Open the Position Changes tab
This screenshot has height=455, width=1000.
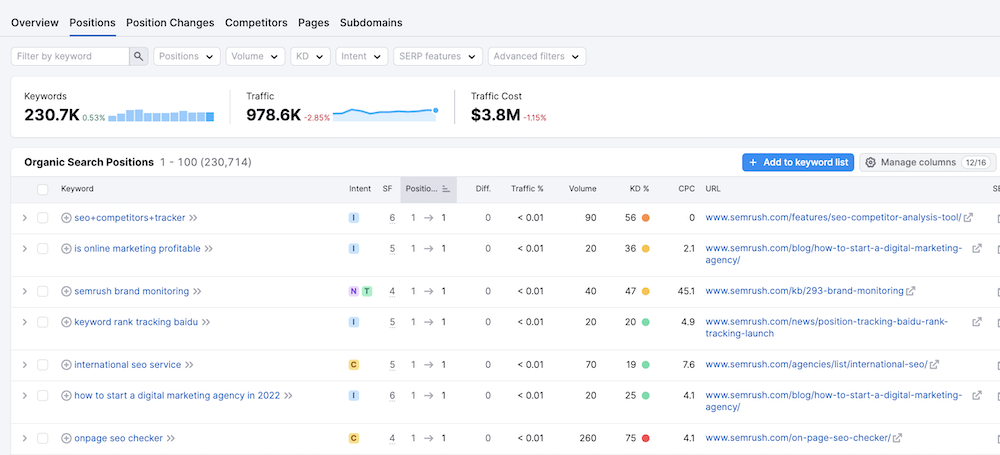coord(170,22)
